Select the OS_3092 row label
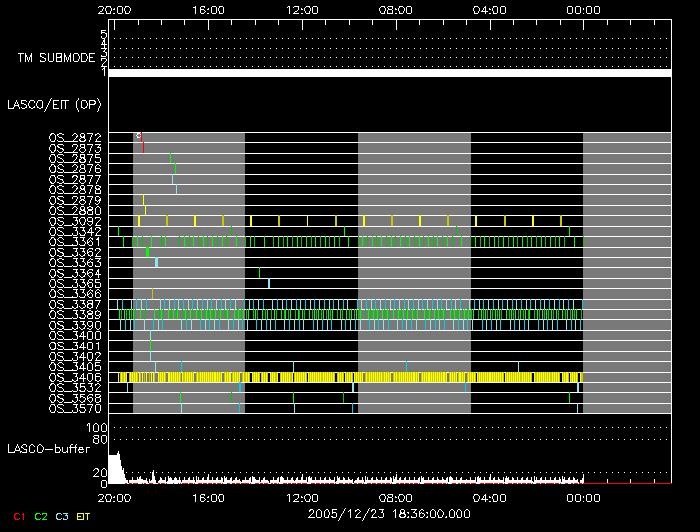 click(75, 221)
